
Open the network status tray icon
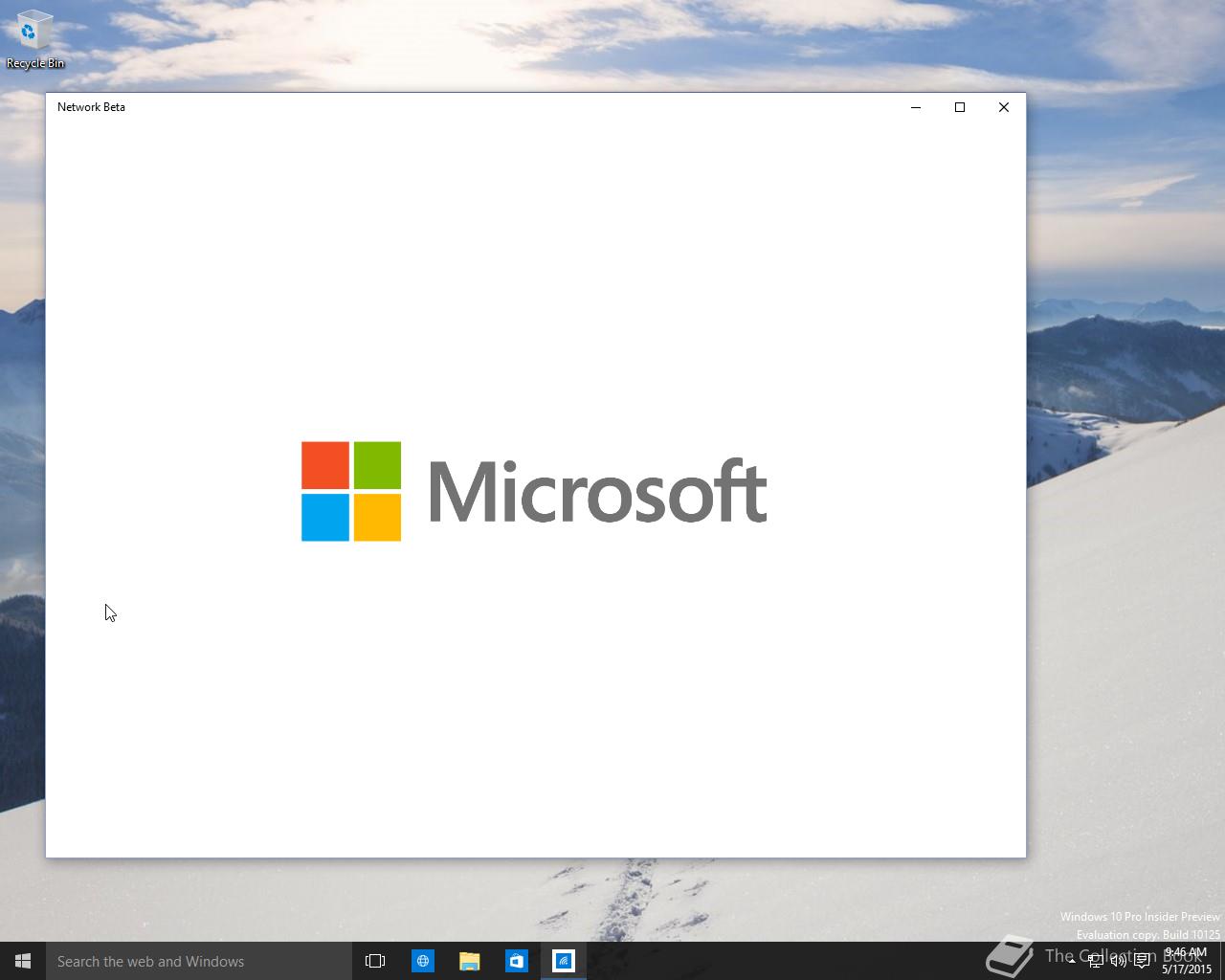pyautogui.click(x=1095, y=961)
